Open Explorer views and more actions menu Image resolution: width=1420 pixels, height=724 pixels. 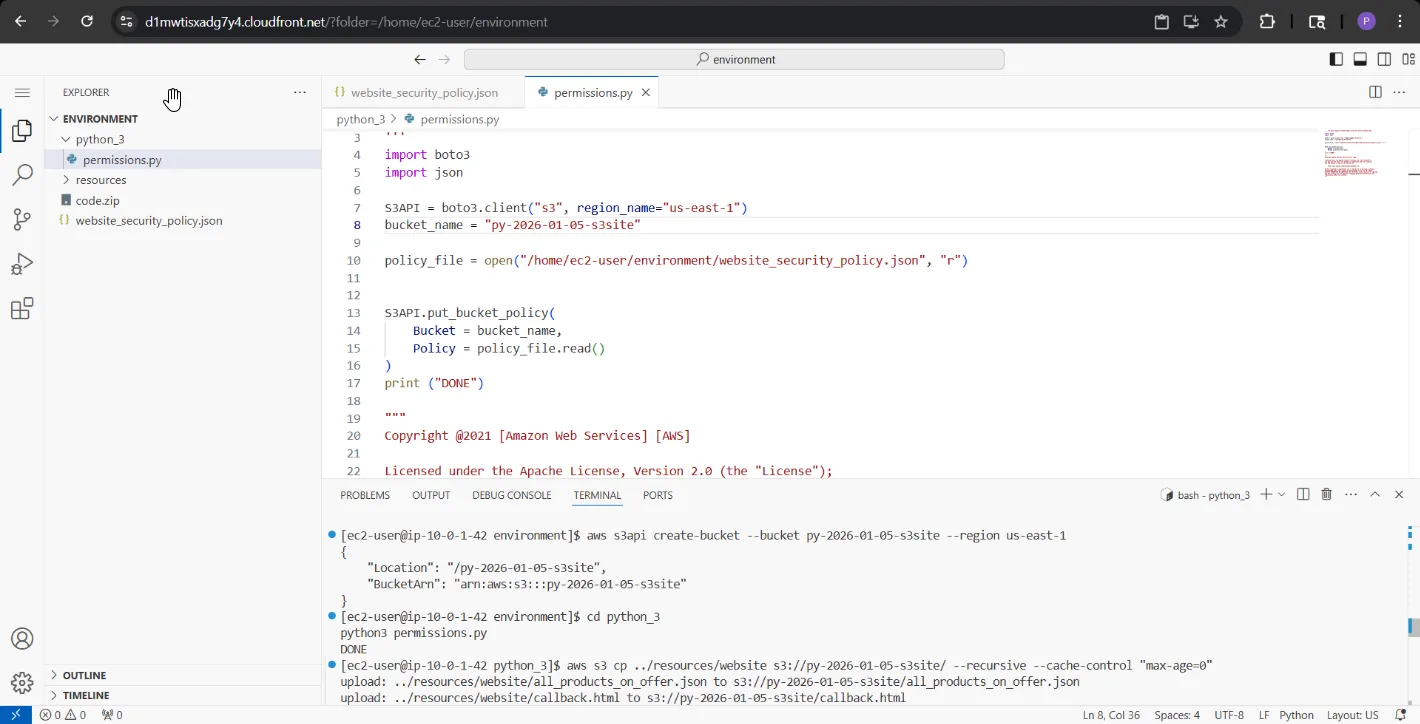click(300, 92)
